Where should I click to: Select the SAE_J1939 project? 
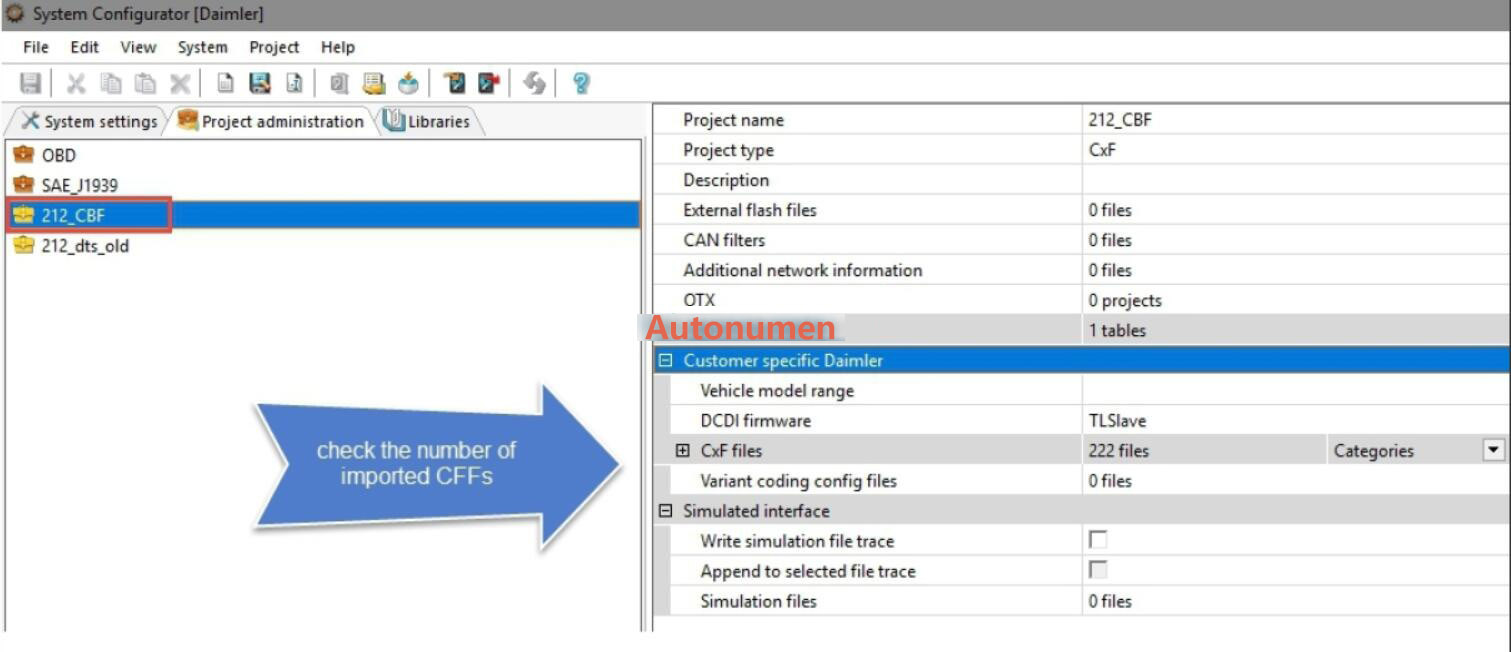(79, 185)
